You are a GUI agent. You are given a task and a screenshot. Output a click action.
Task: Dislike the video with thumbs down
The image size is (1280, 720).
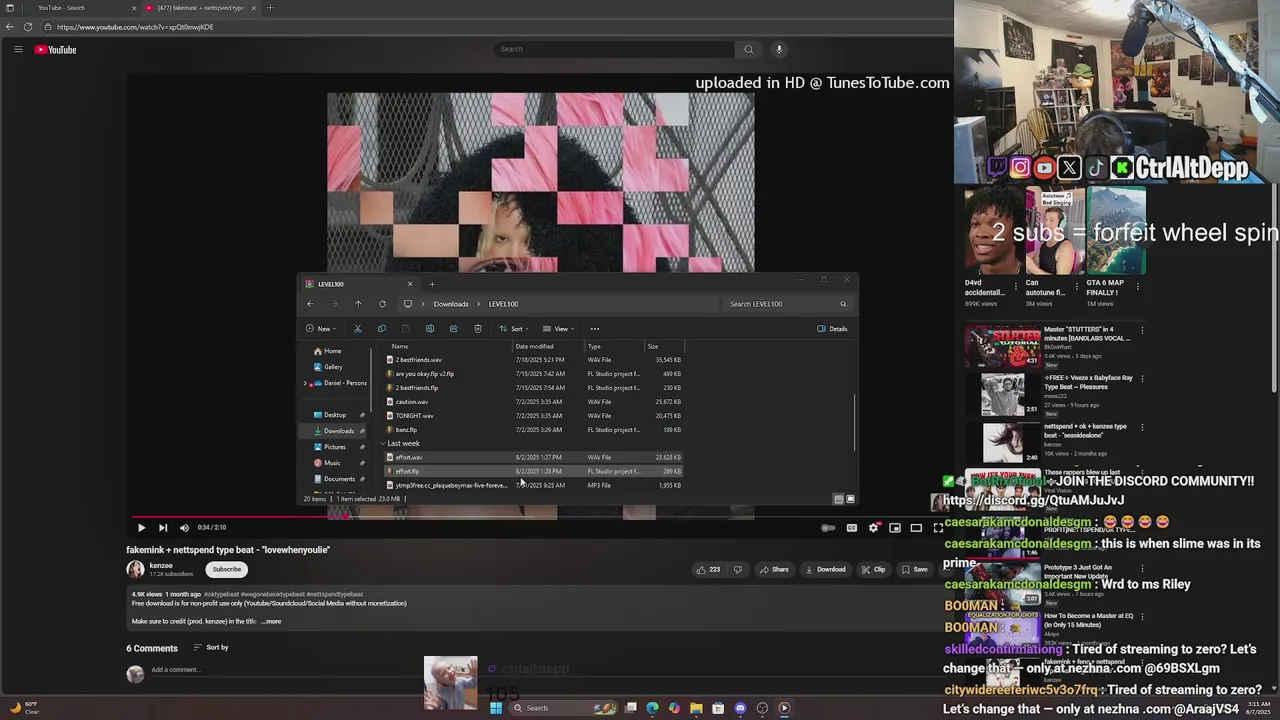pos(738,570)
